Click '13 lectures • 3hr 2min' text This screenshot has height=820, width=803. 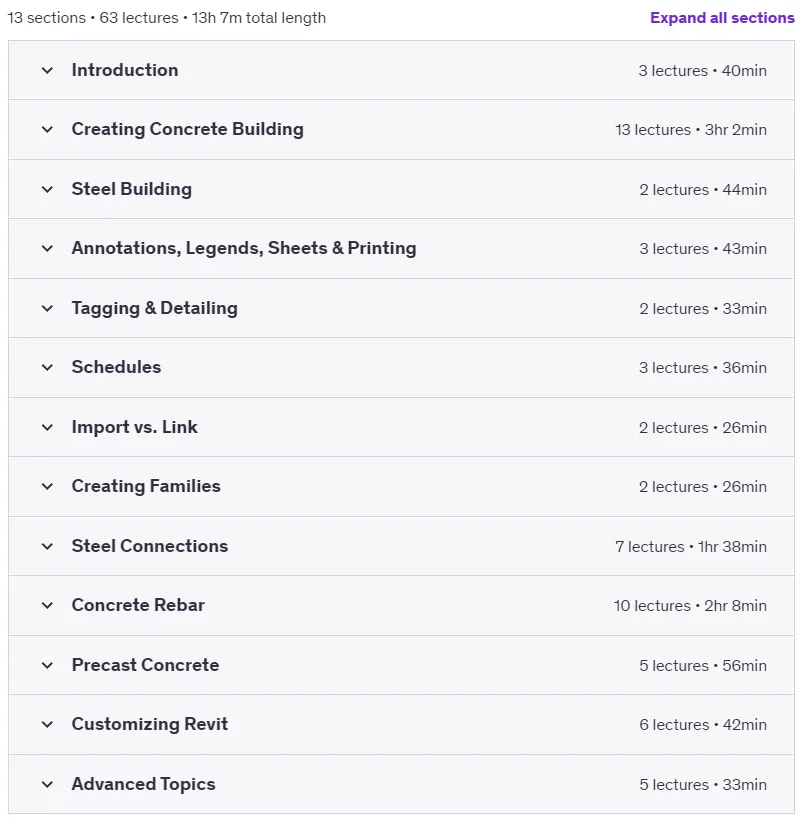[691, 130]
